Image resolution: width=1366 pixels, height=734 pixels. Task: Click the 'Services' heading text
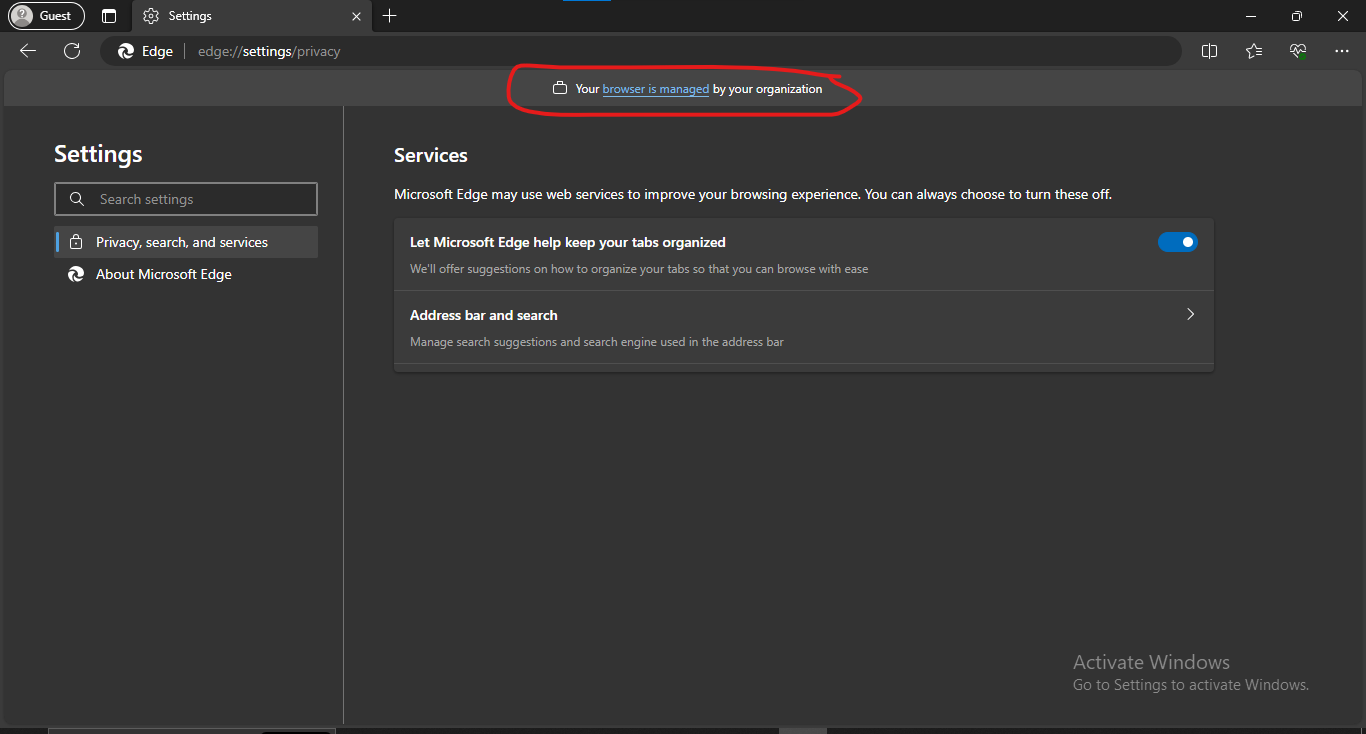click(x=431, y=155)
